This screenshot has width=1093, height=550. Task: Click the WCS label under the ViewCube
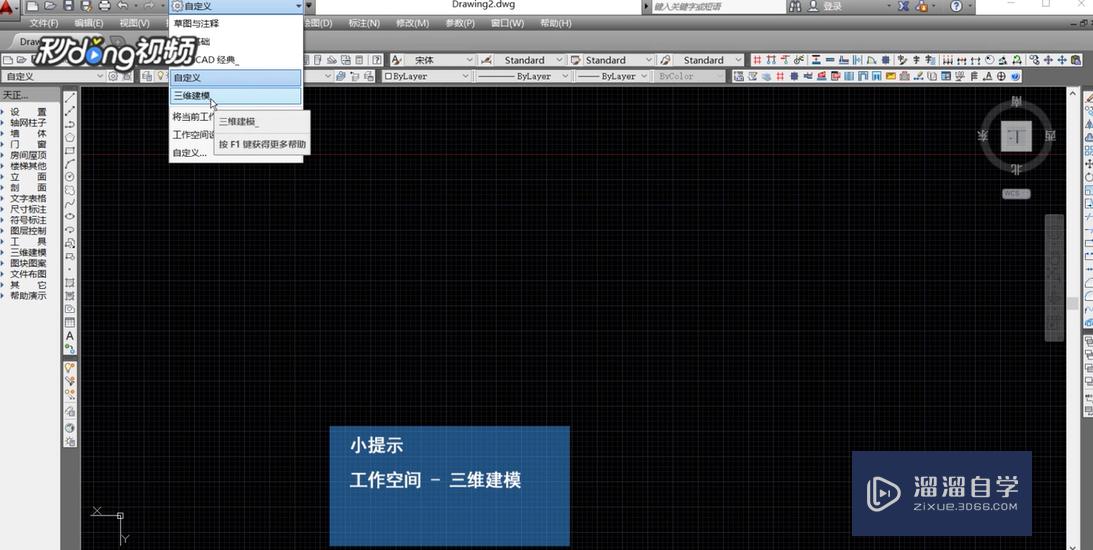tap(1016, 194)
